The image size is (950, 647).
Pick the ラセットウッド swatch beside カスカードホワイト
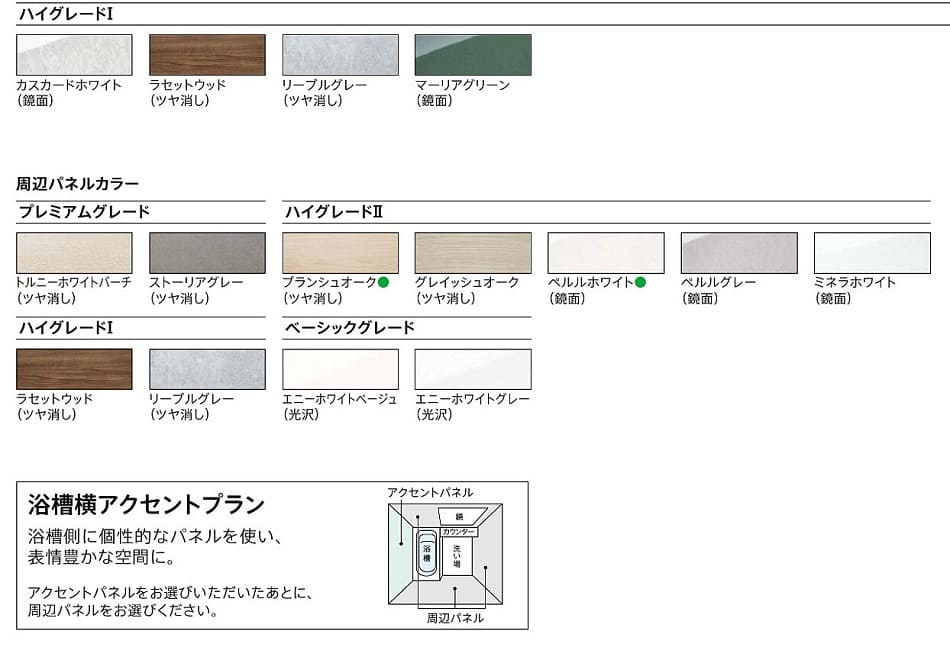tap(207, 55)
